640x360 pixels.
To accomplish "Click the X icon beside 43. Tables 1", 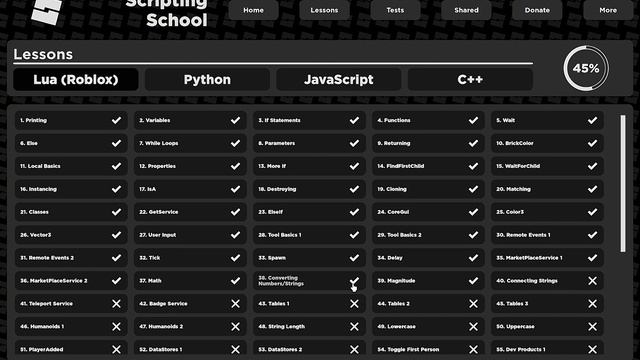I will 354,304.
